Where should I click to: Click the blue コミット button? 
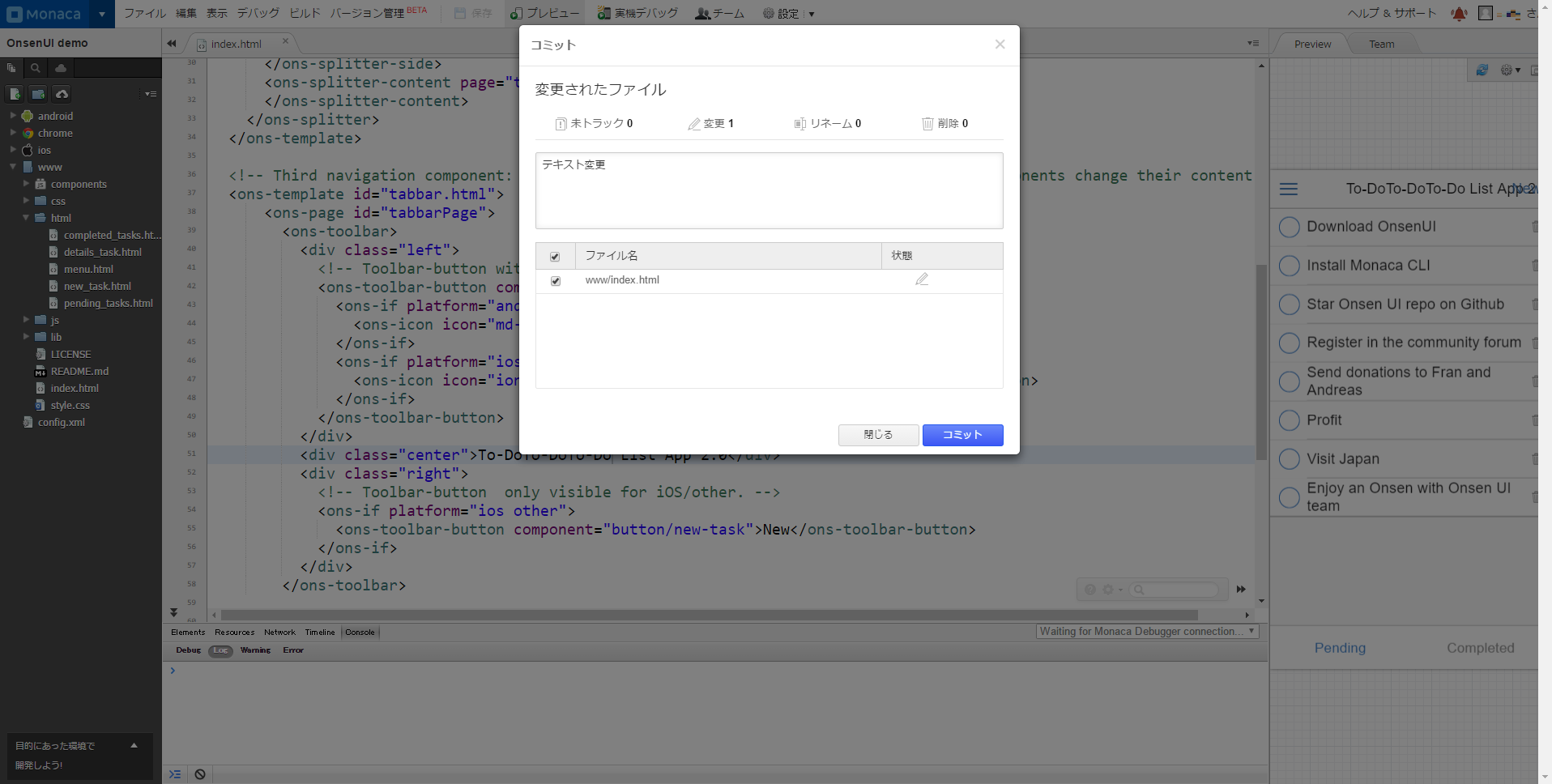pos(962,435)
